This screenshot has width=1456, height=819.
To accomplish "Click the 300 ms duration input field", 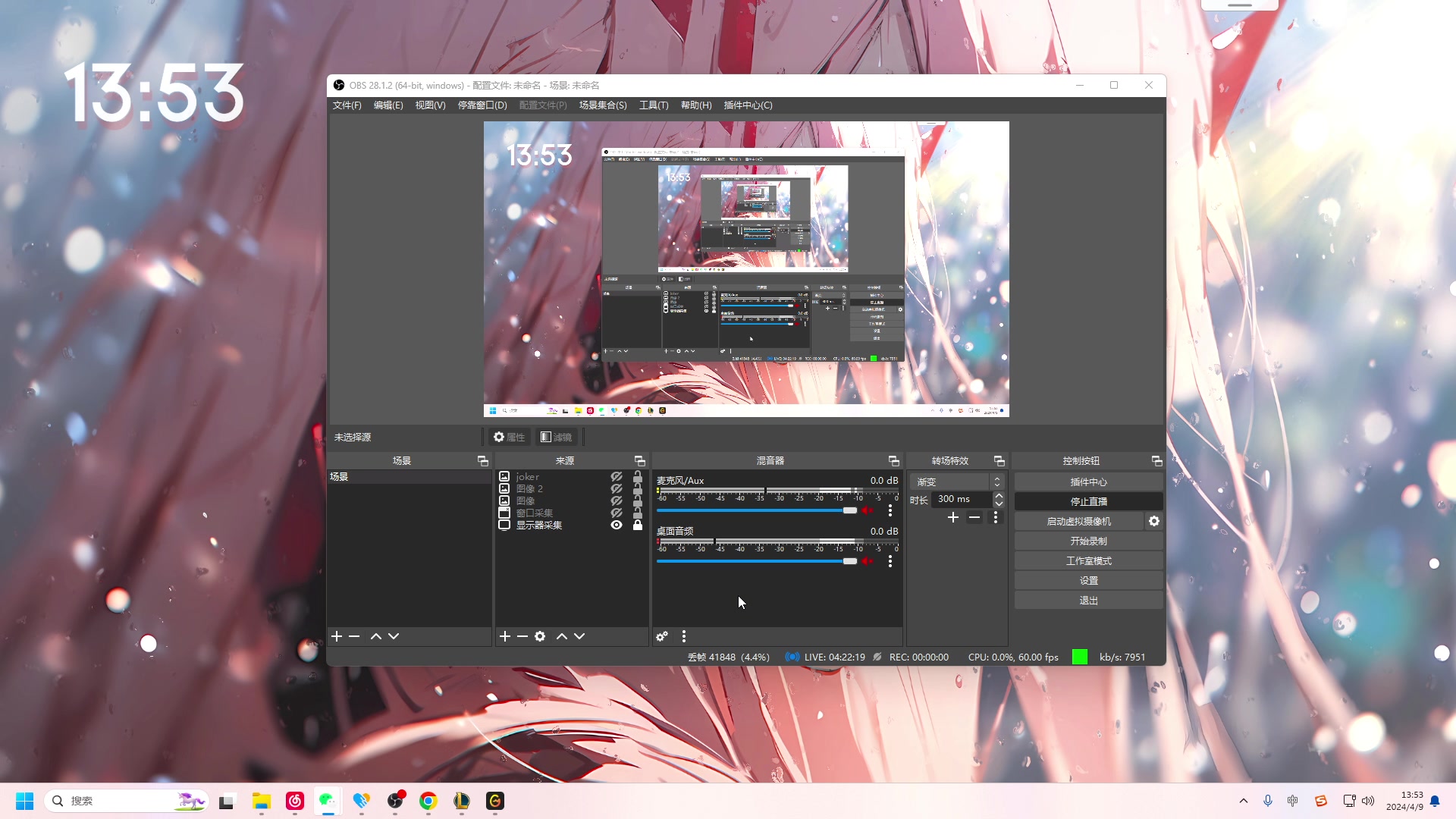I will pyautogui.click(x=962, y=499).
